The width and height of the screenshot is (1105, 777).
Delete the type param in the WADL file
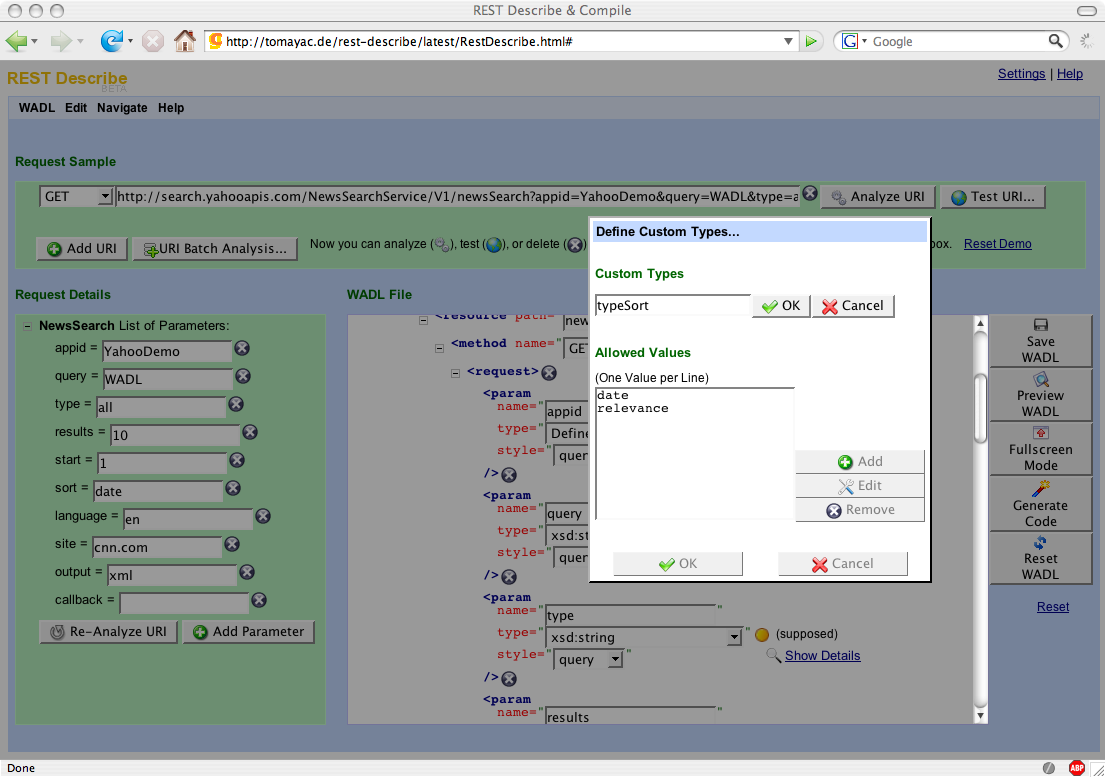pyautogui.click(x=509, y=679)
